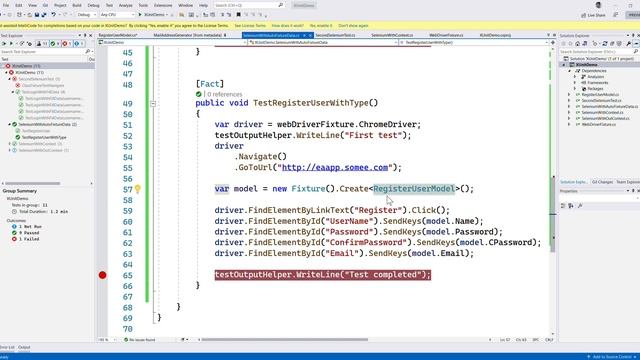This screenshot has height=360, width=640.
Task: Click the Undo toolbar icon
Action: tap(53, 15)
